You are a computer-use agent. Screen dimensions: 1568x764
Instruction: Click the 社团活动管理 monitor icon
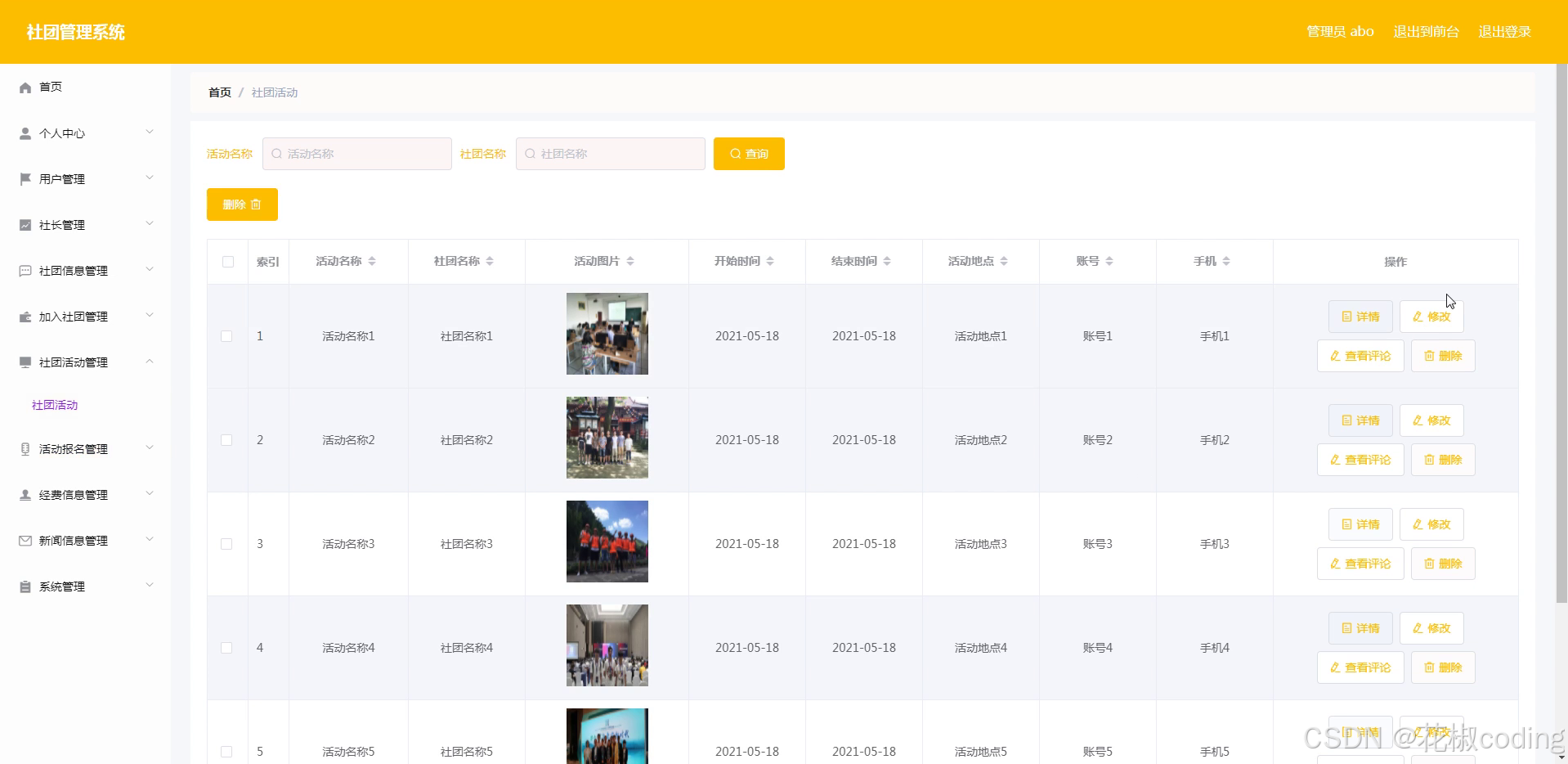point(25,362)
